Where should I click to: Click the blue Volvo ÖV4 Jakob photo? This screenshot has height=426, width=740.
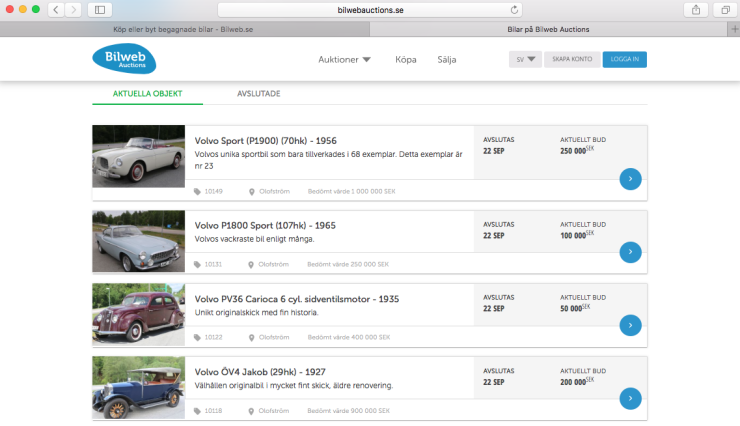coord(138,387)
